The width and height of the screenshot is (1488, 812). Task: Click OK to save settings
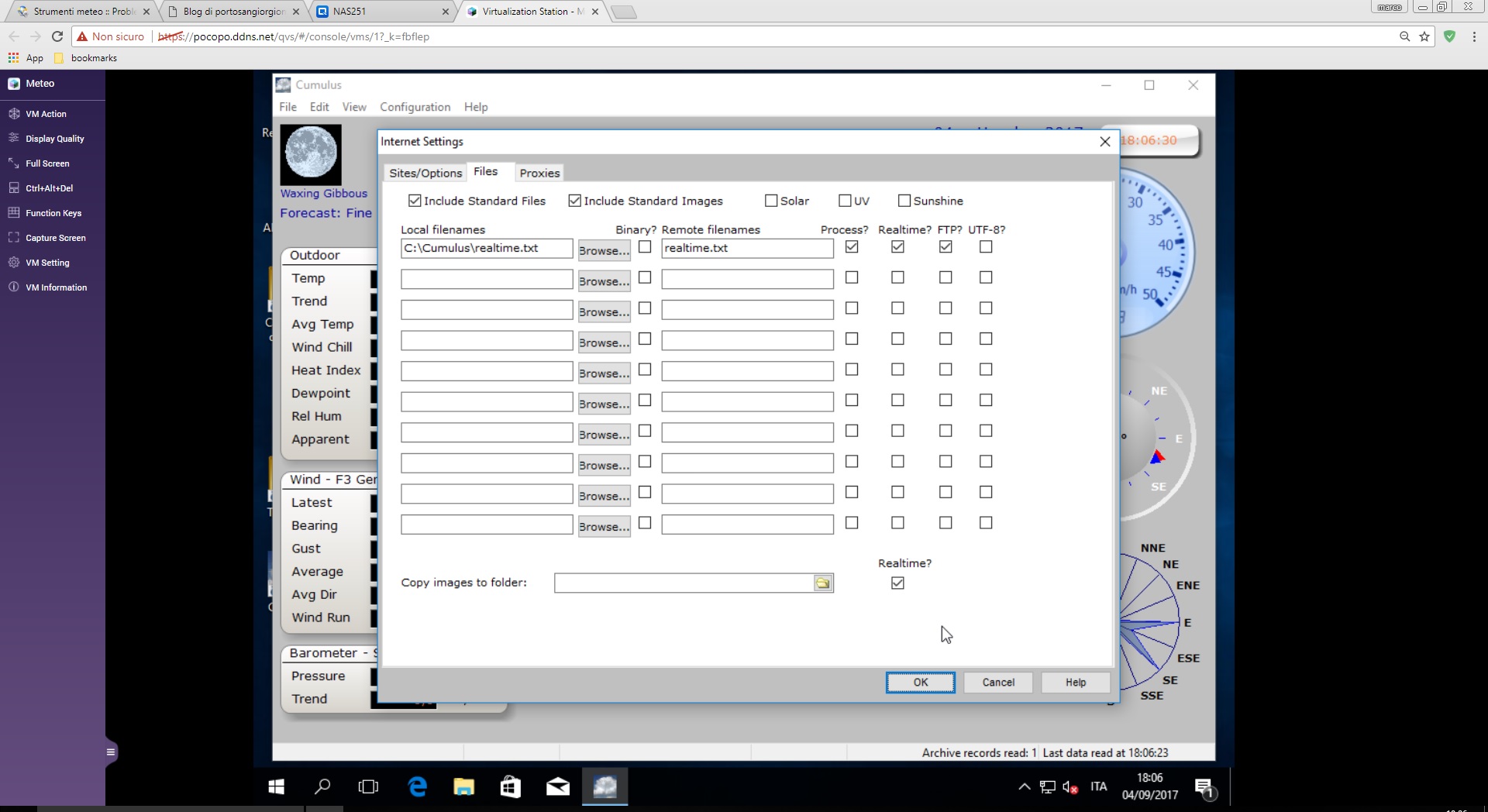coord(920,683)
